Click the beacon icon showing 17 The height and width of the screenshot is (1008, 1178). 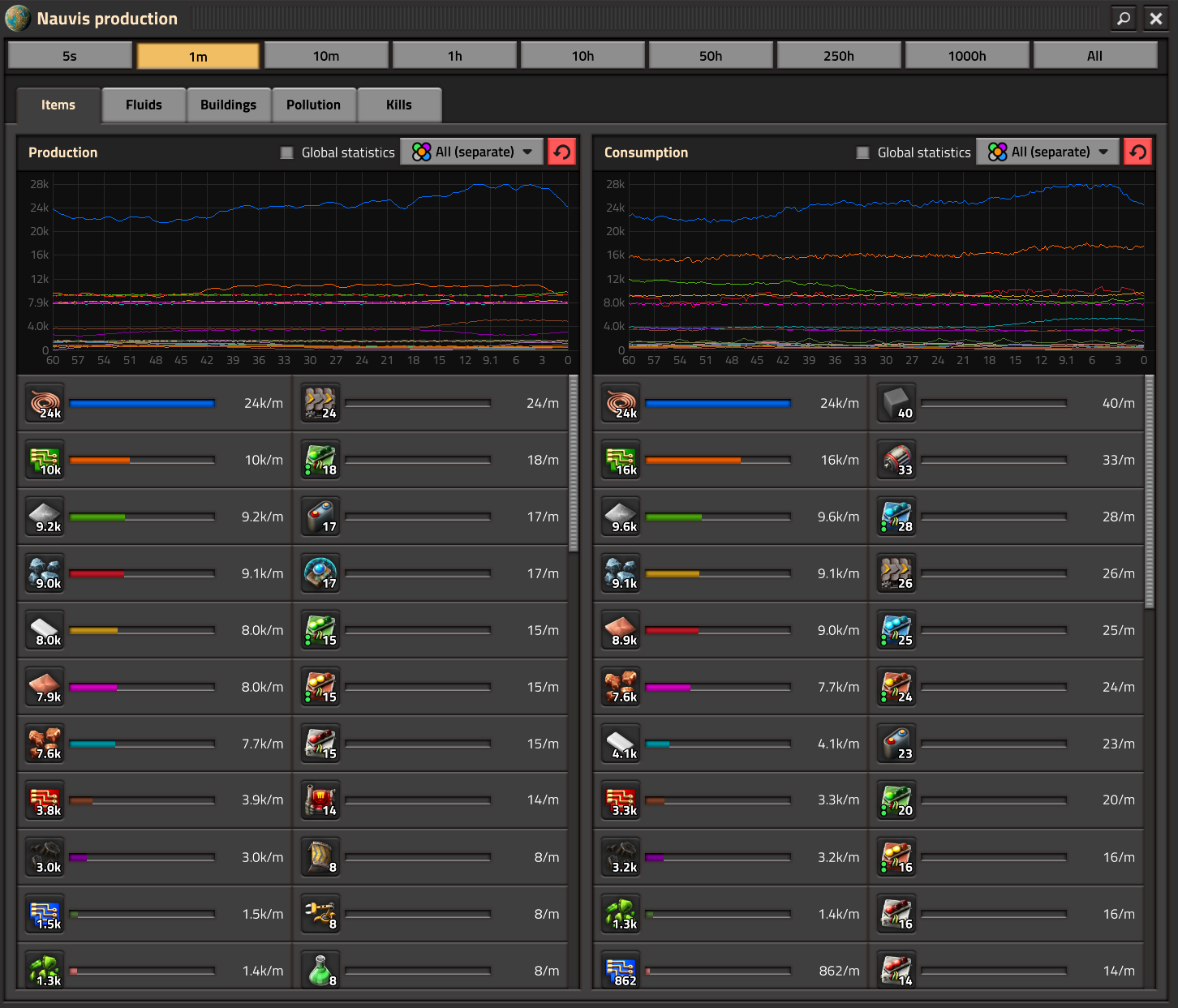point(320,573)
